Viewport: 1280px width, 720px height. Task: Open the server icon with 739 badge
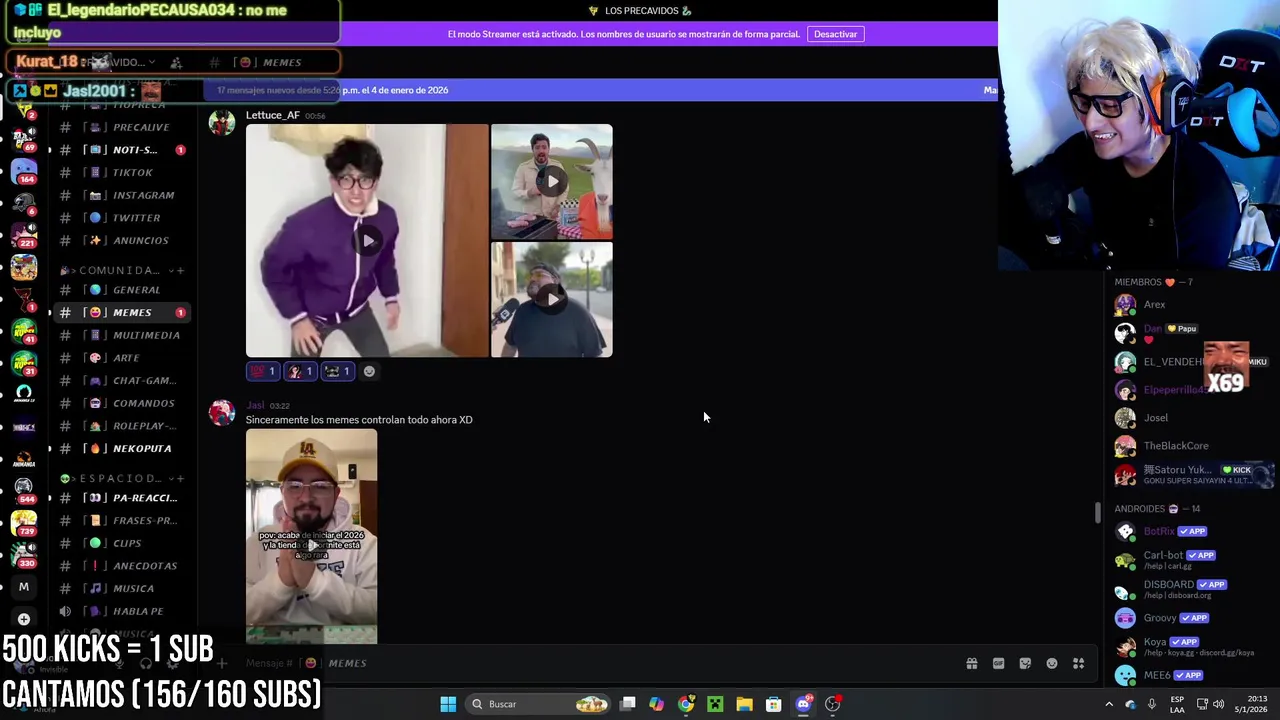tap(24, 523)
